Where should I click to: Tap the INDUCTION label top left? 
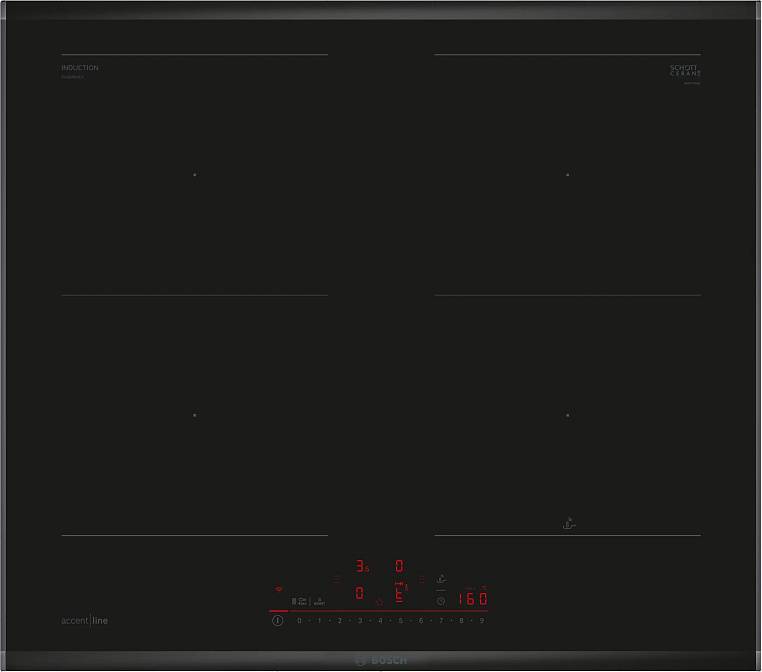pyautogui.click(x=80, y=68)
